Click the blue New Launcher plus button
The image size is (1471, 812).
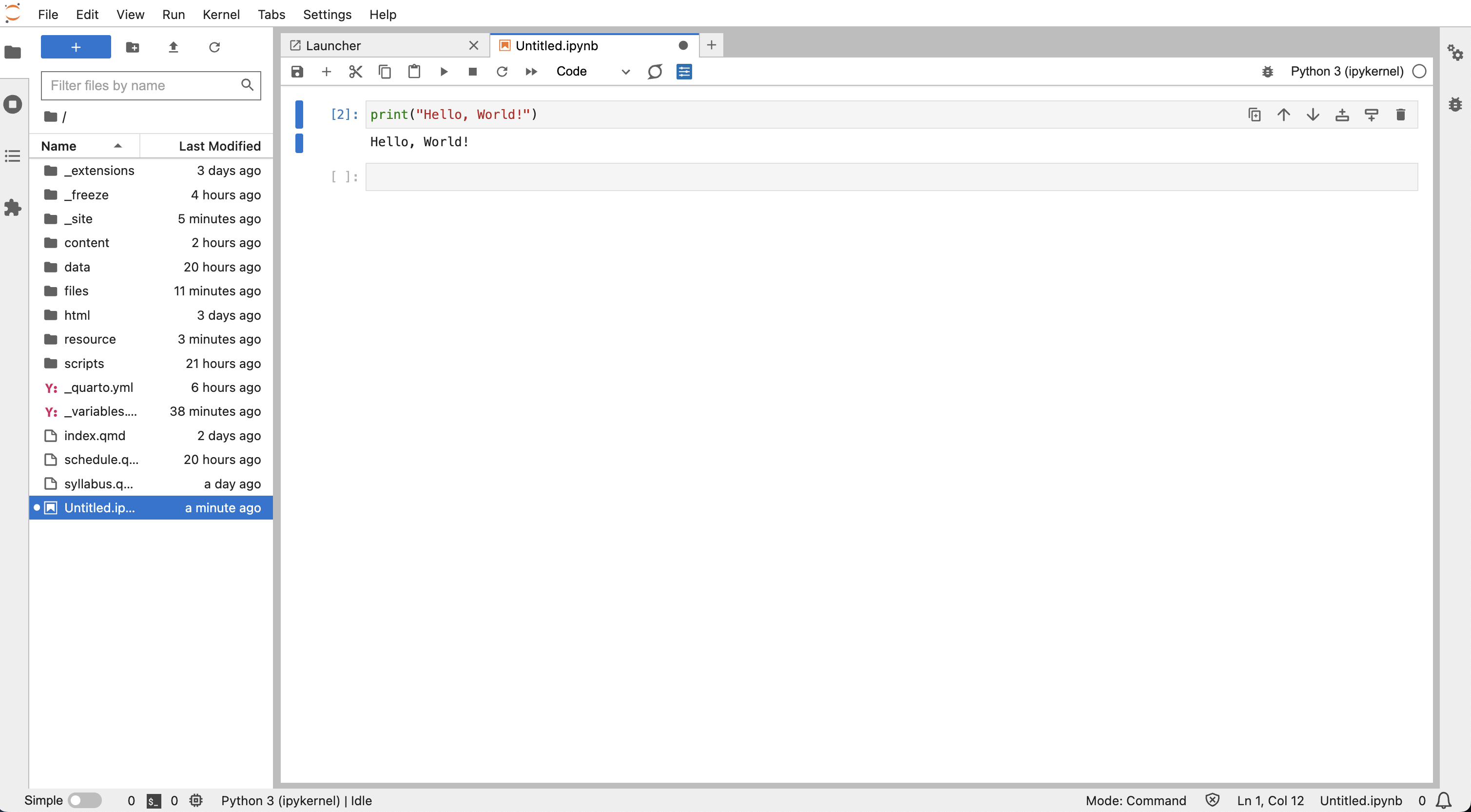point(76,47)
